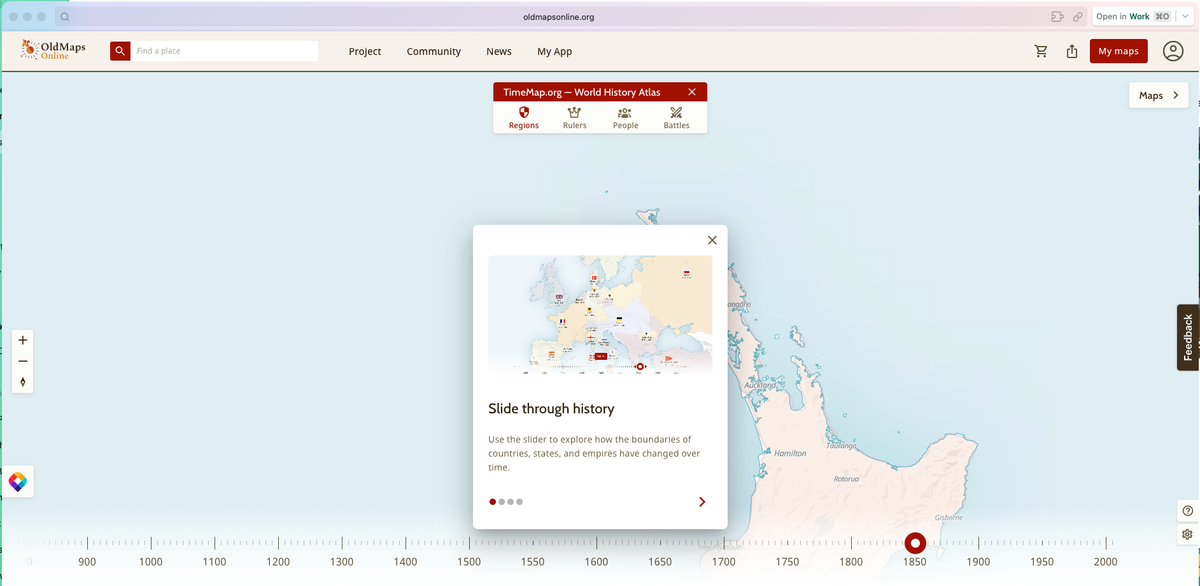Reset map orientation with compass icon
The image size is (1200, 586).
pos(23,382)
